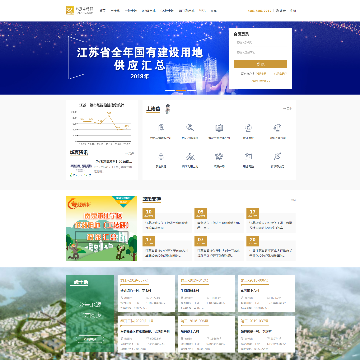
Task: Click the land price line chart panel
Action: coord(102,124)
